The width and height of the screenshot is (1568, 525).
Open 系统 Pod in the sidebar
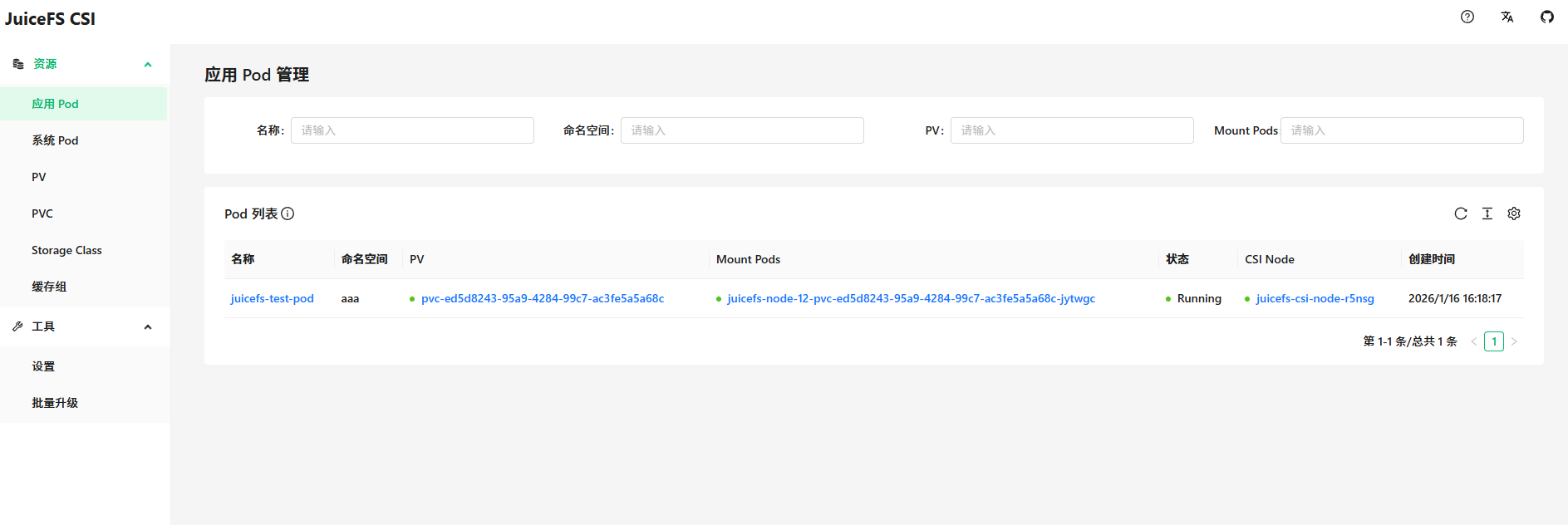click(83, 140)
